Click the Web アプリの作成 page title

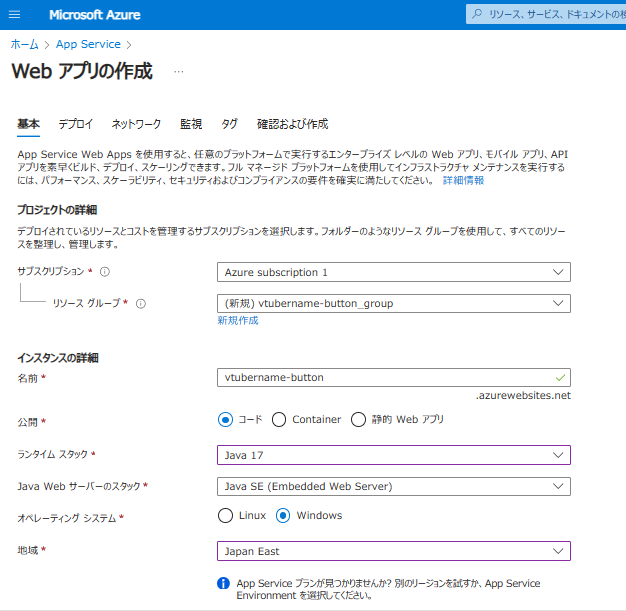(82, 71)
